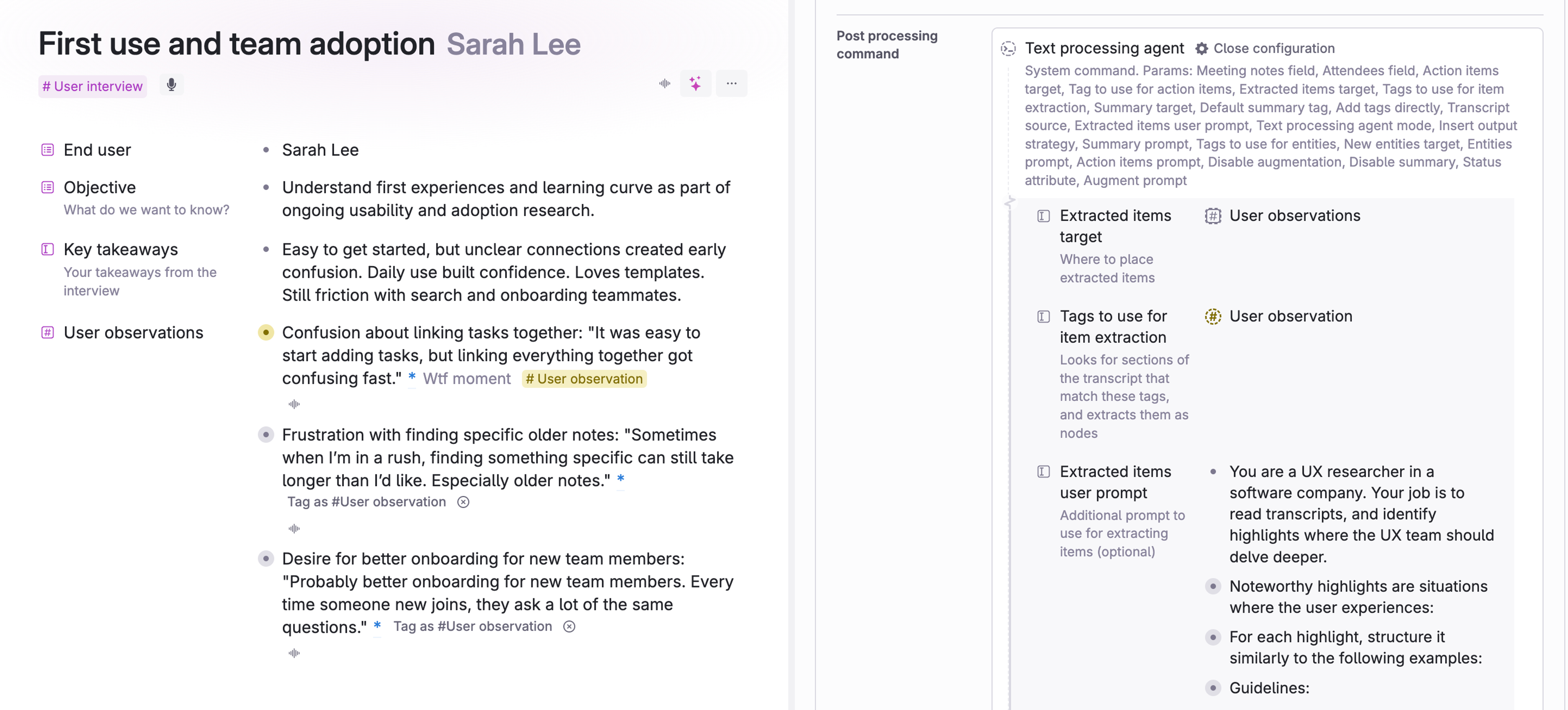The width and height of the screenshot is (1568, 710).
Task: Expand the 'Noteworthy highlights' bullet
Action: (x=1212, y=586)
